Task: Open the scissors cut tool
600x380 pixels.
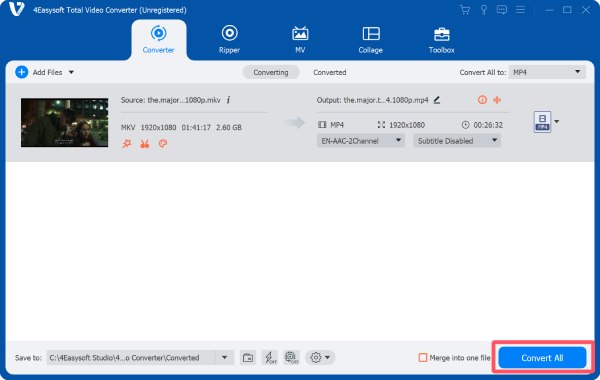Action: [x=145, y=144]
